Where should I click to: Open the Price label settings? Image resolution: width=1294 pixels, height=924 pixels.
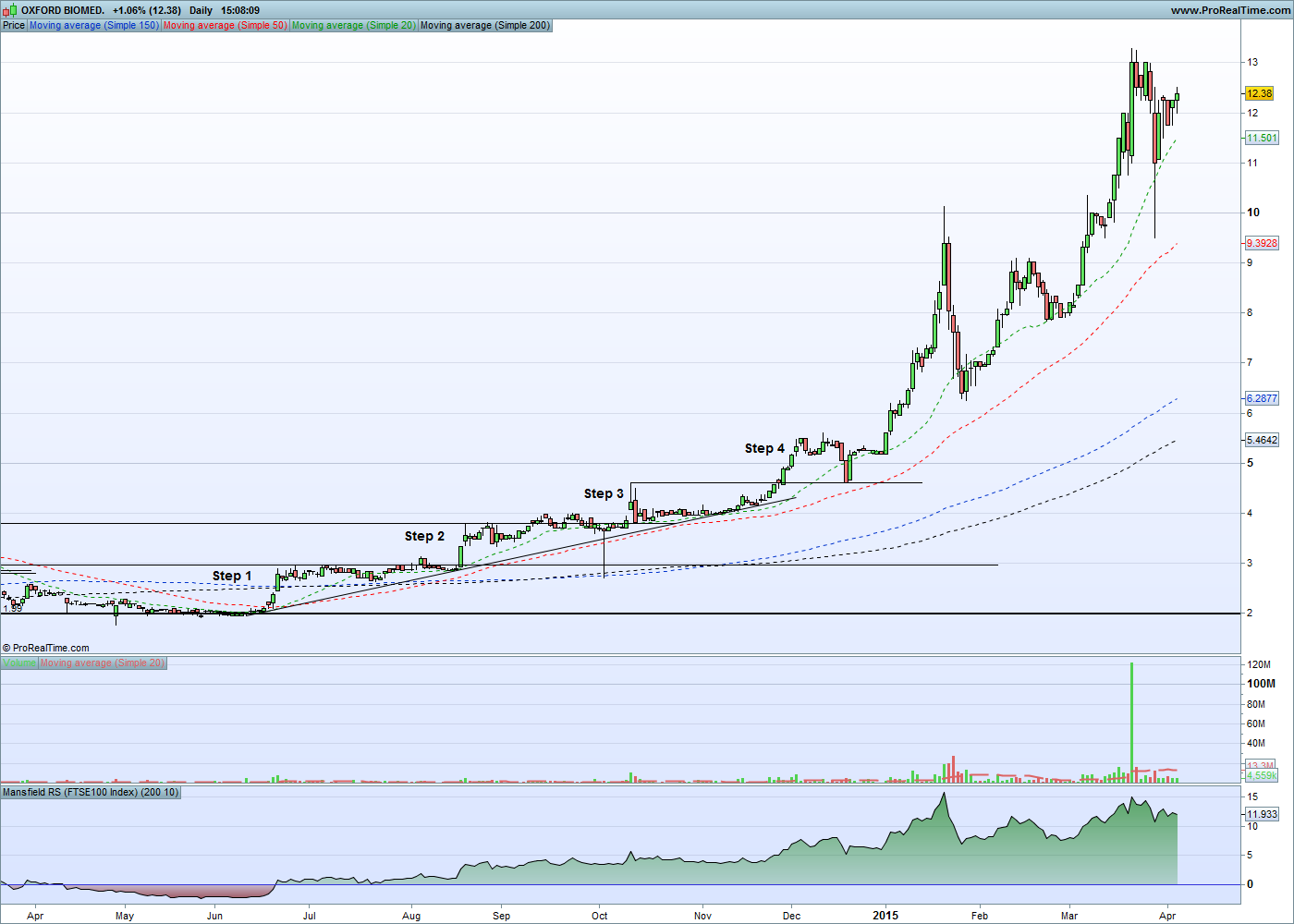coord(14,25)
